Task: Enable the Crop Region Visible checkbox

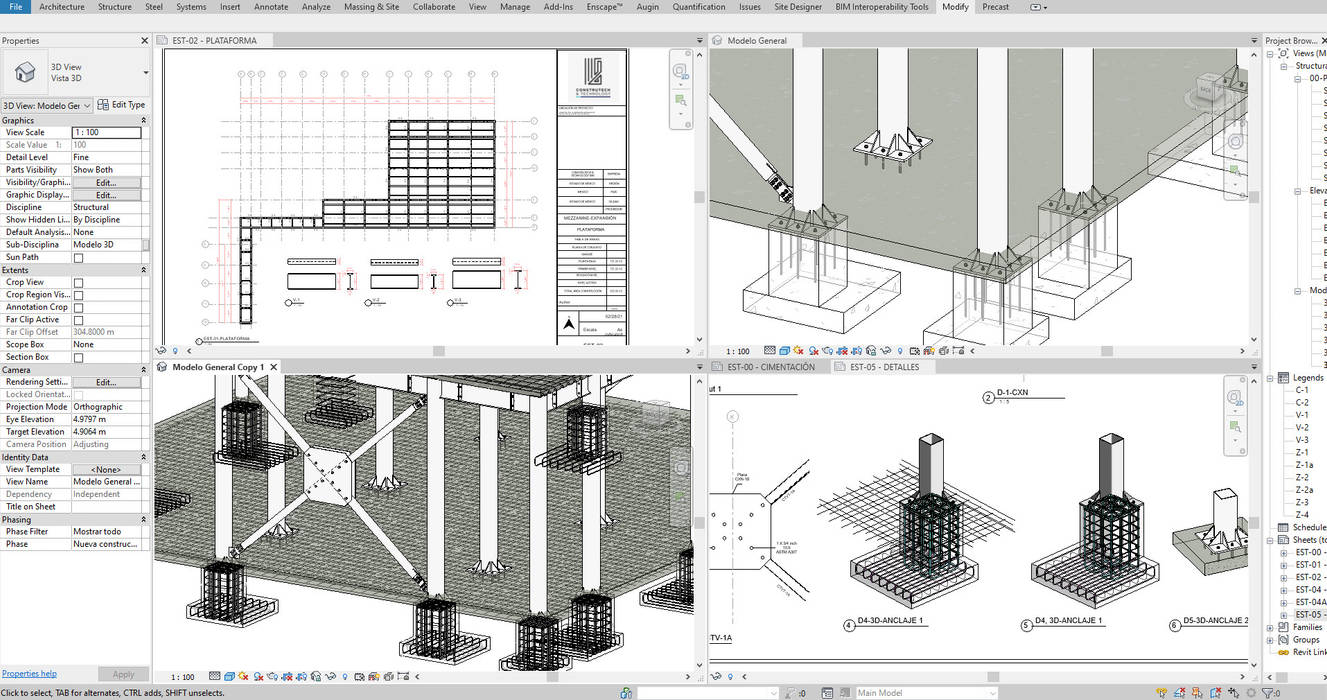Action: [x=79, y=295]
